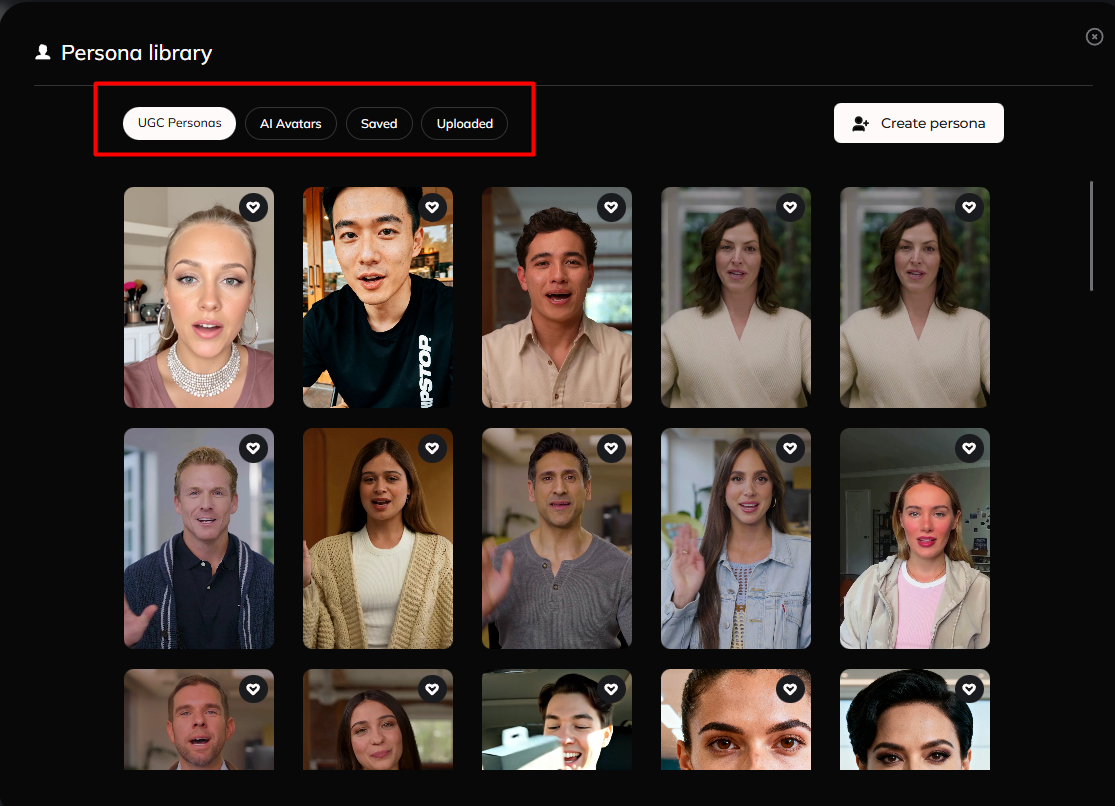Screen dimensions: 1115x806
Task: Toggle heart on freckled woman close-up card
Action: coord(790,689)
